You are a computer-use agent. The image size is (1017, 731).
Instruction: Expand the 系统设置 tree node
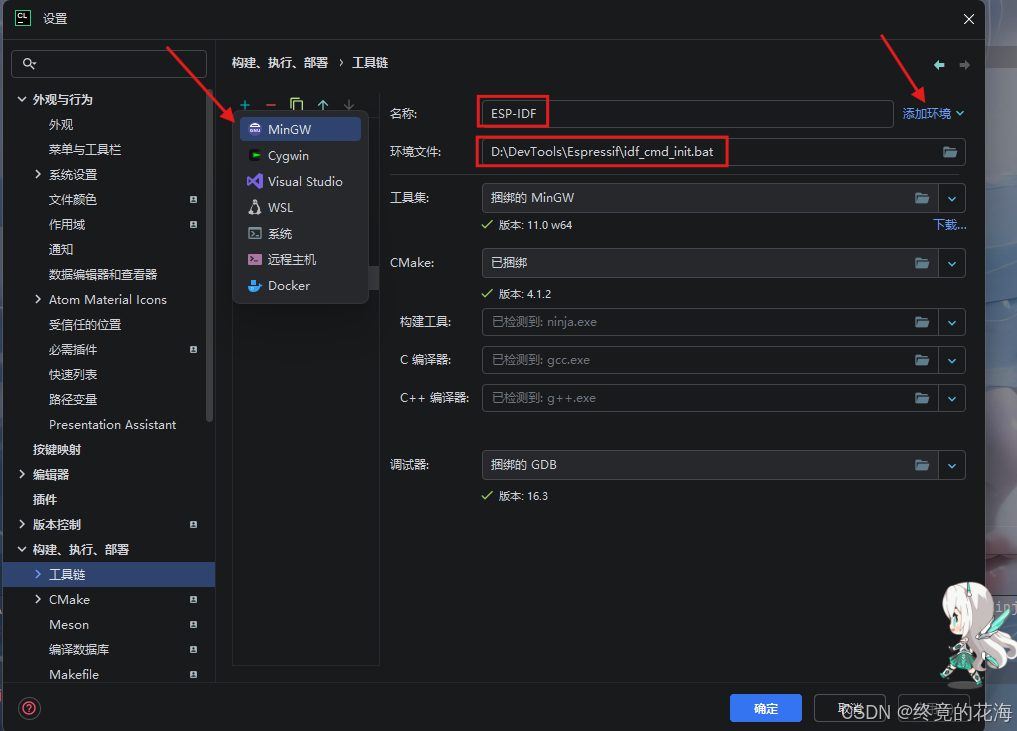38,174
